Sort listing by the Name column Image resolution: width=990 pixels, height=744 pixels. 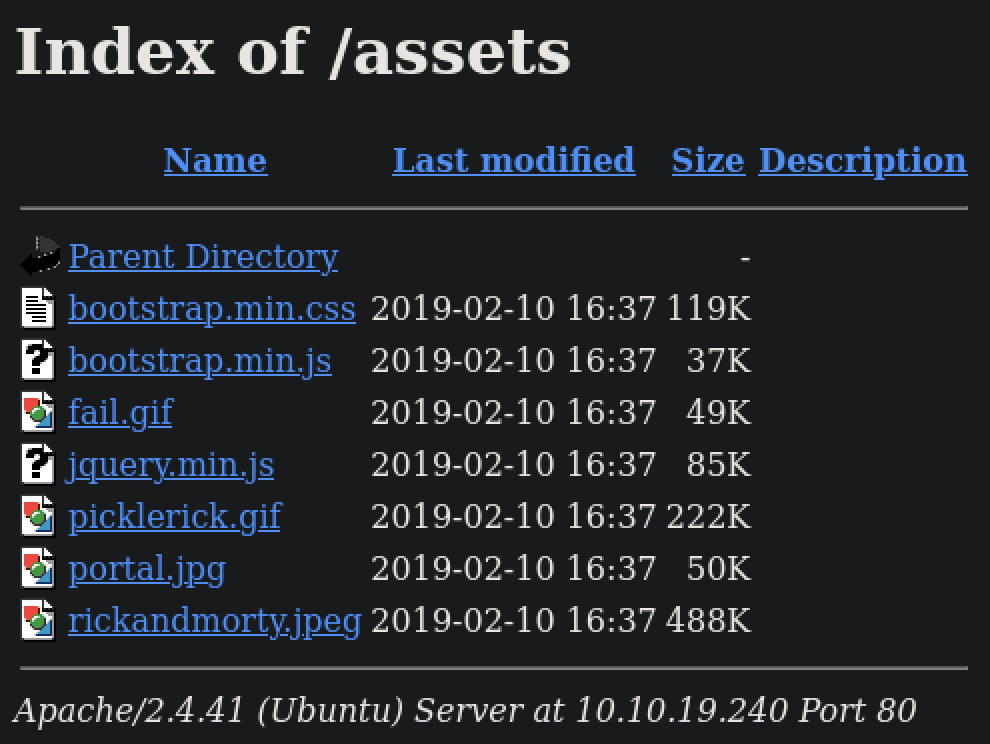(215, 160)
